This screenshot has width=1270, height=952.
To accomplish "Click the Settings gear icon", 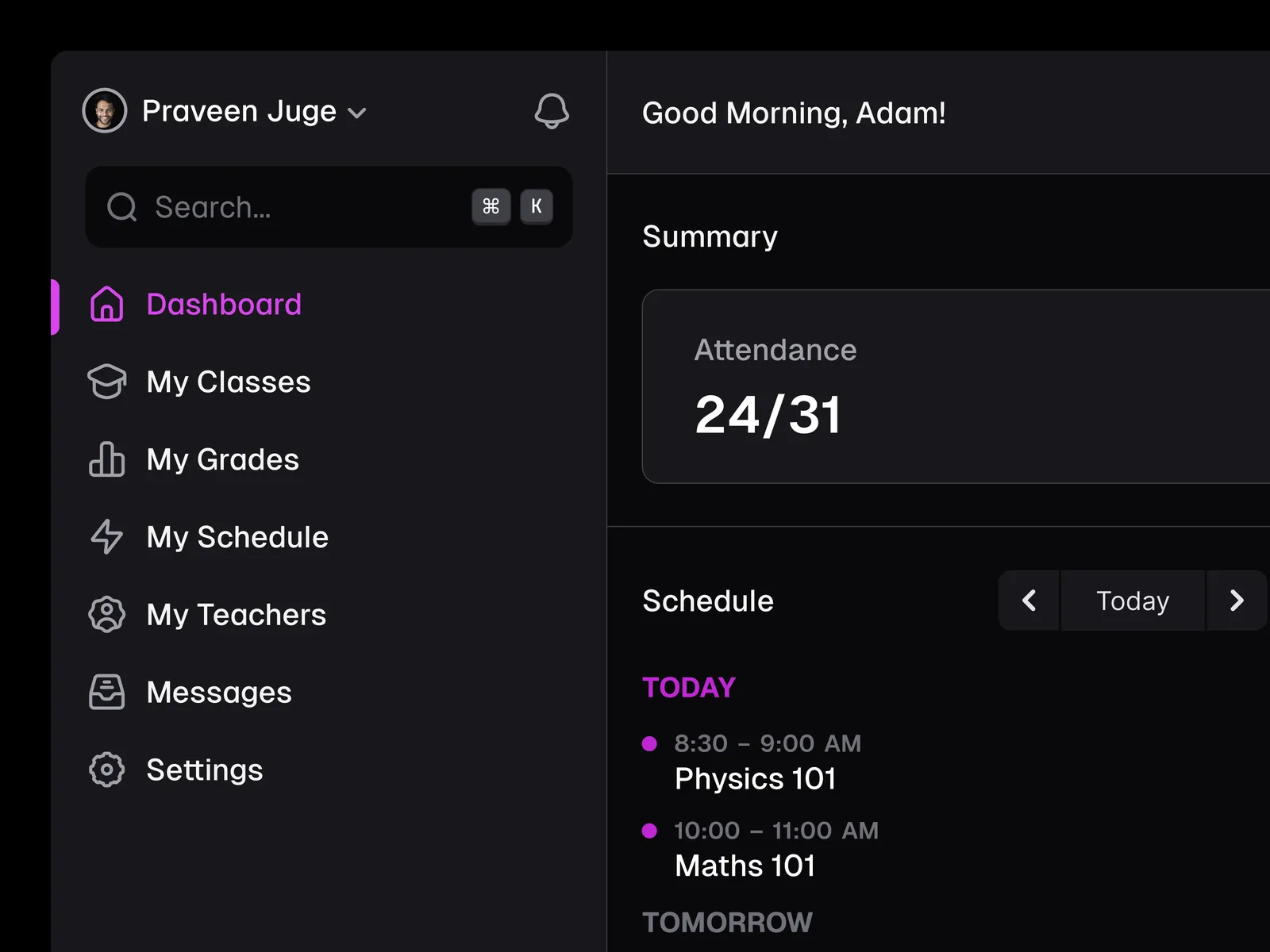I will click(x=106, y=770).
